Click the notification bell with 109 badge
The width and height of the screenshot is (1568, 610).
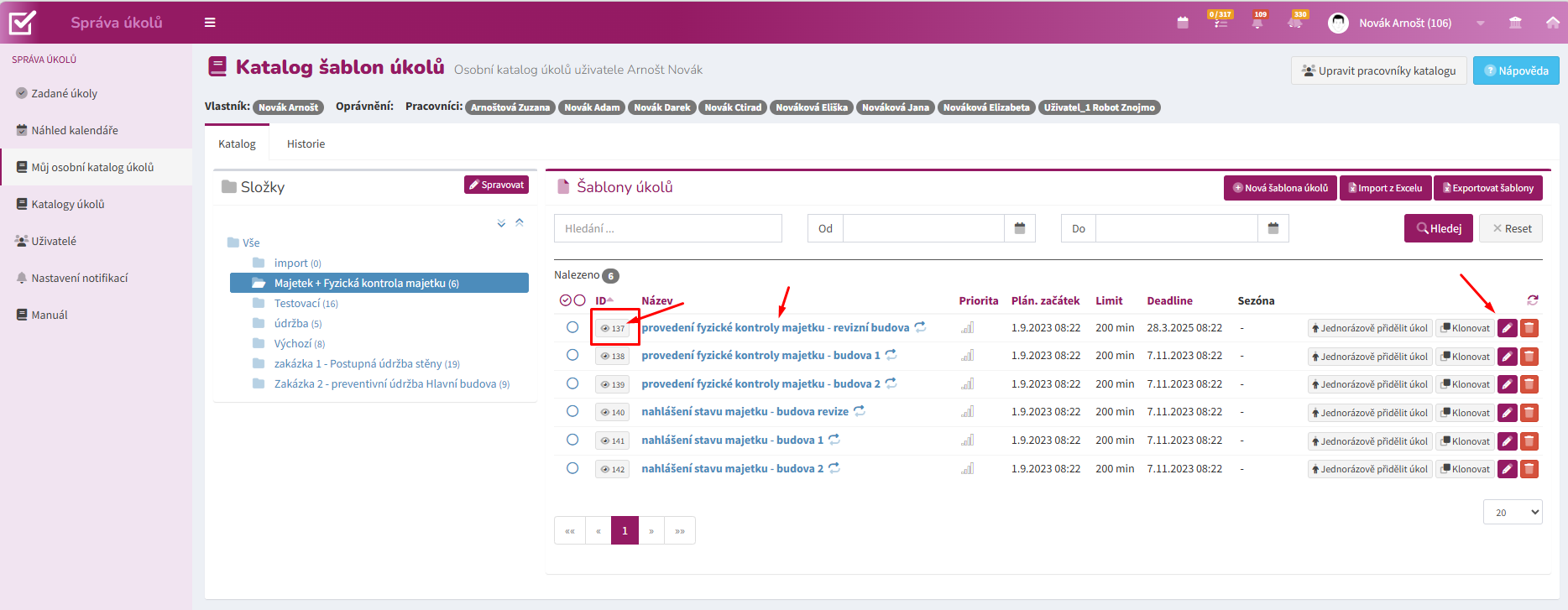tap(1257, 22)
